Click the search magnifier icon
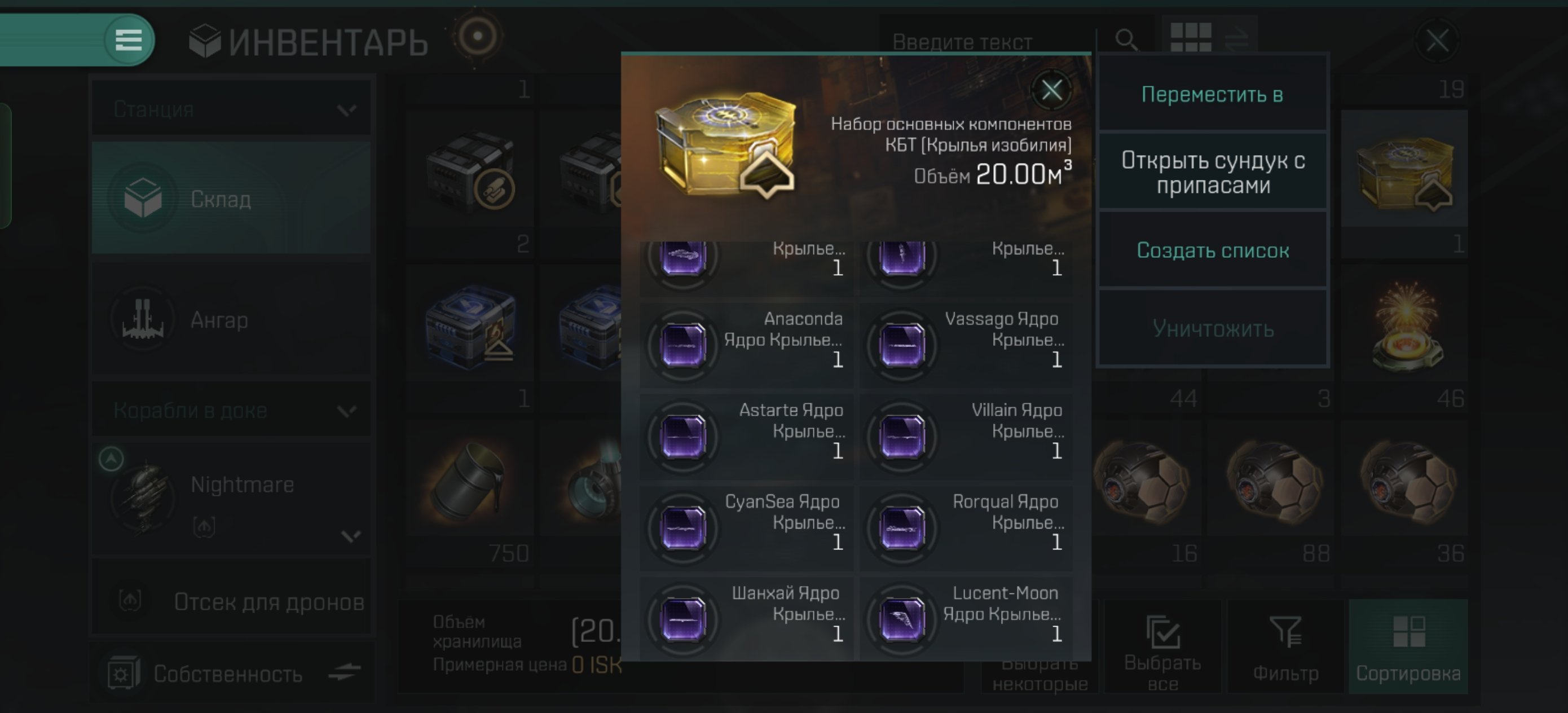Viewport: 1568px width, 713px height. pos(1126,40)
